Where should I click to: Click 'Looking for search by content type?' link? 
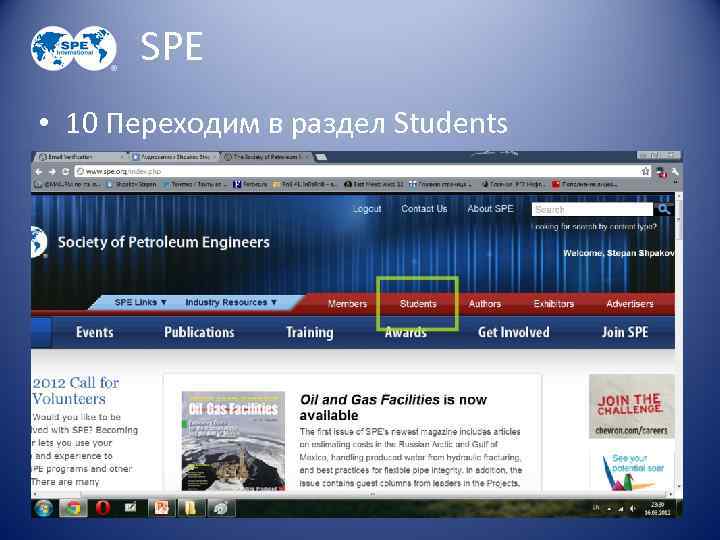(x=594, y=226)
